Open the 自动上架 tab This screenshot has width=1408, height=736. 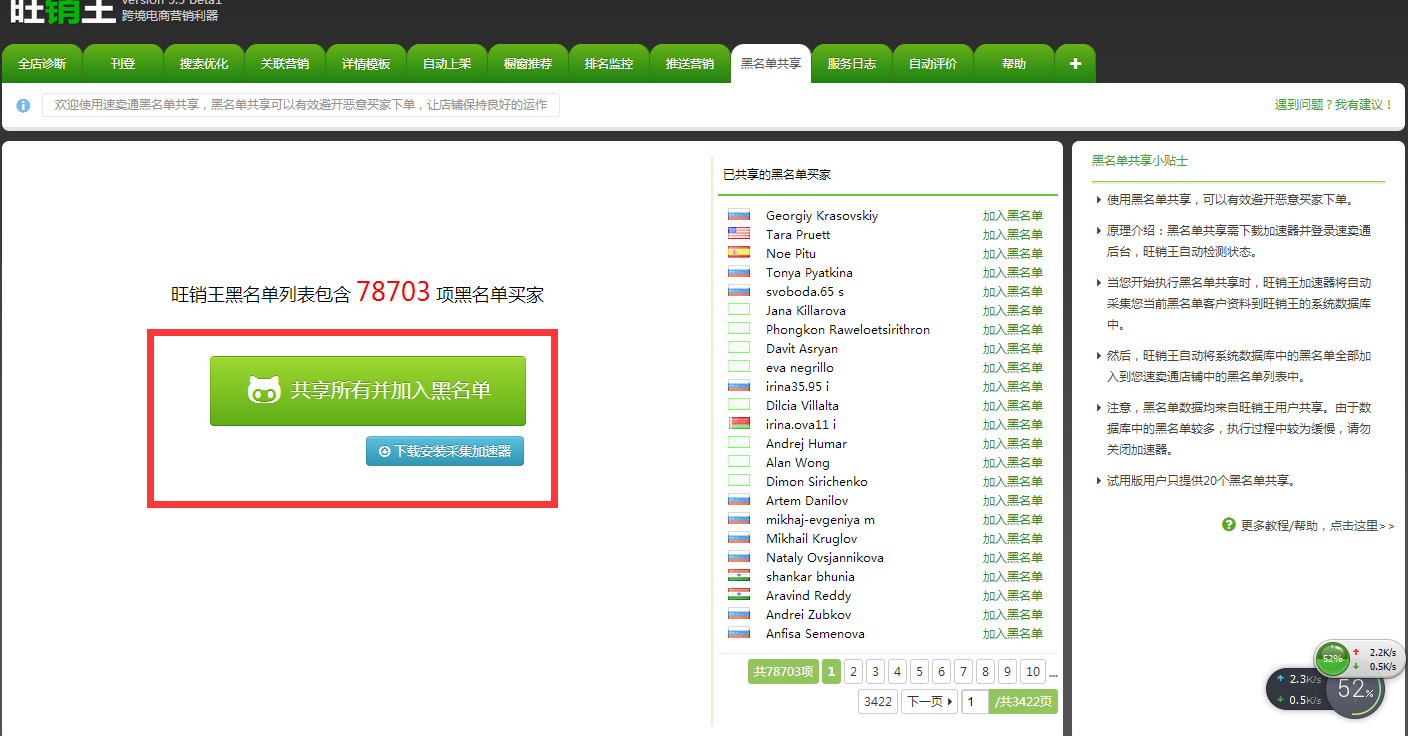[447, 64]
